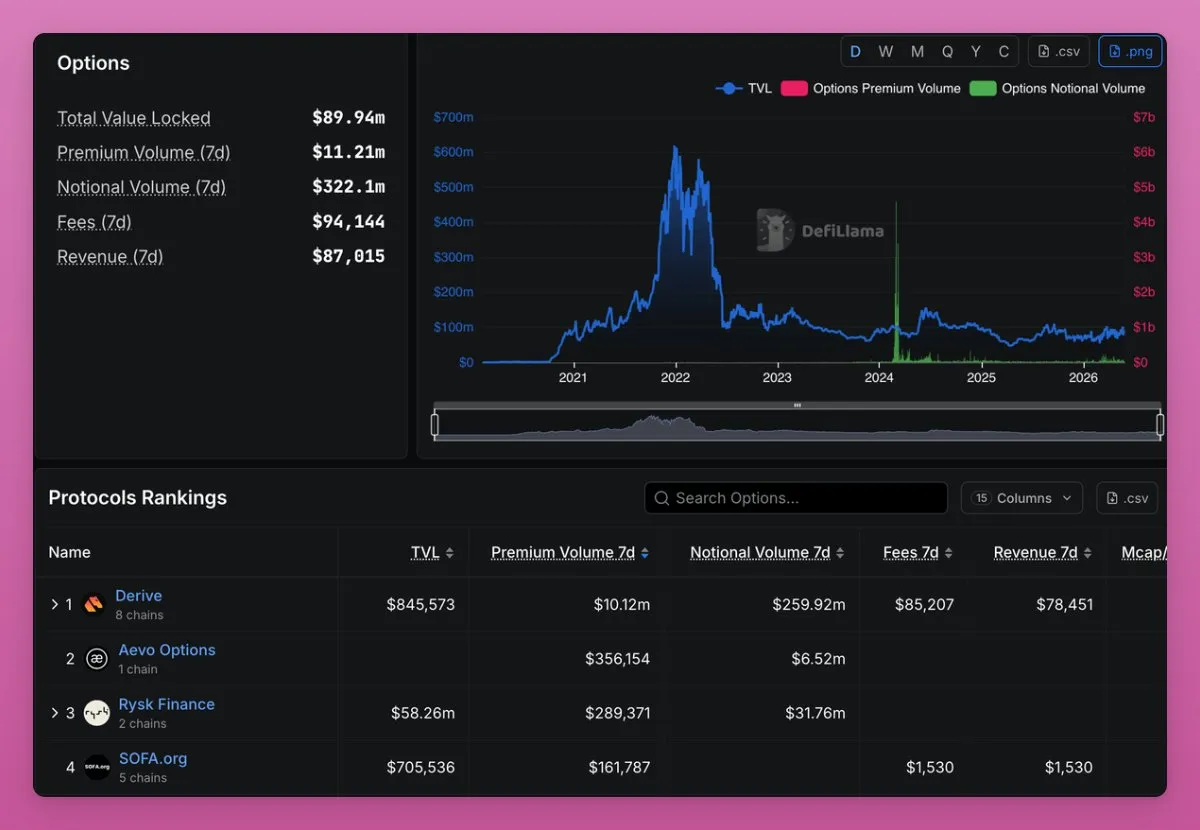Sort table by TVL column header
1200x830 pixels.
(x=425, y=552)
